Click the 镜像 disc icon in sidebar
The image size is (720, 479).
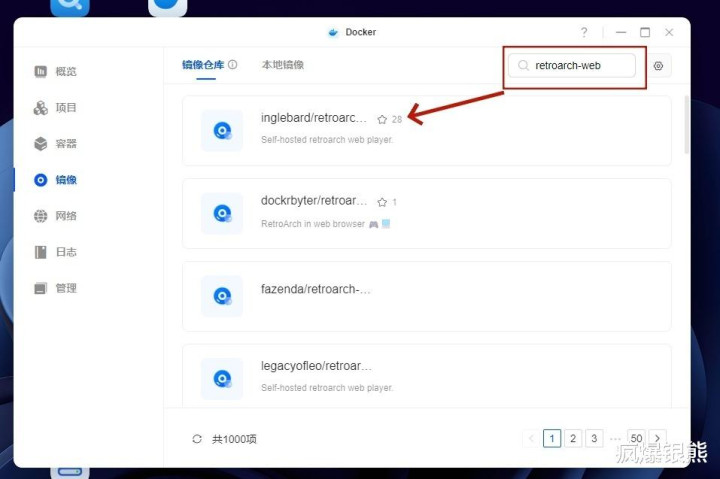[40, 180]
